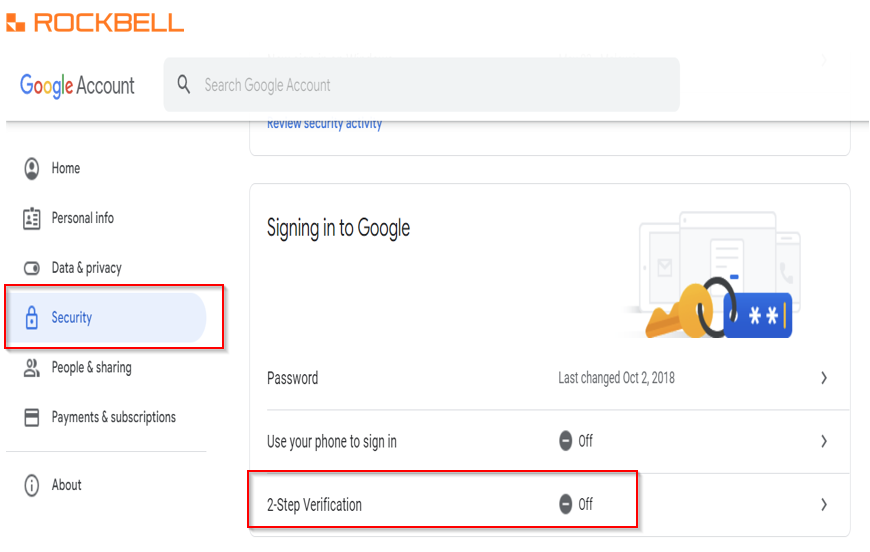
Task: Click the Personal info ID card icon
Action: coord(32,219)
